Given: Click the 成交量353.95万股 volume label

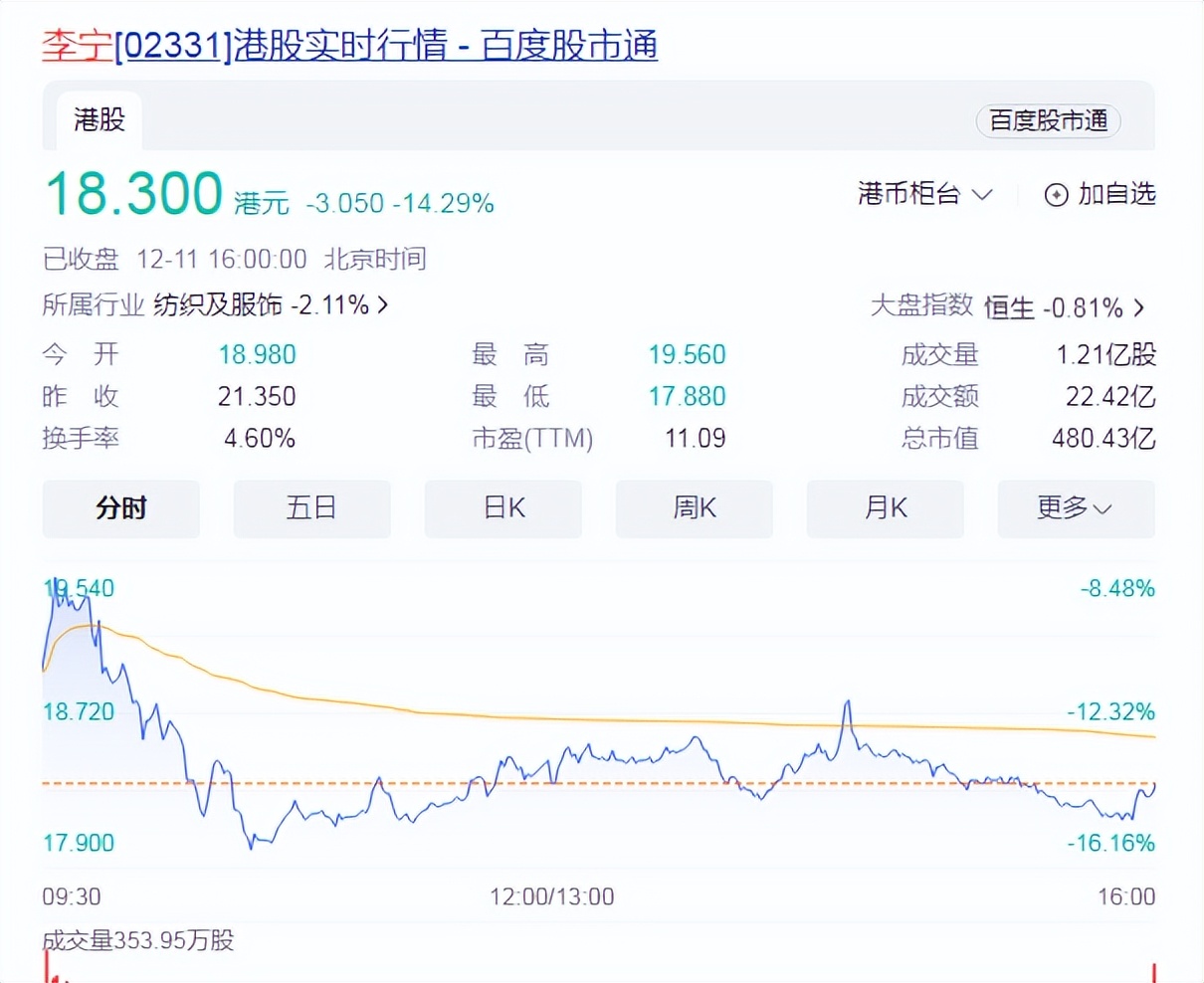Looking at the screenshot, I should [x=138, y=940].
